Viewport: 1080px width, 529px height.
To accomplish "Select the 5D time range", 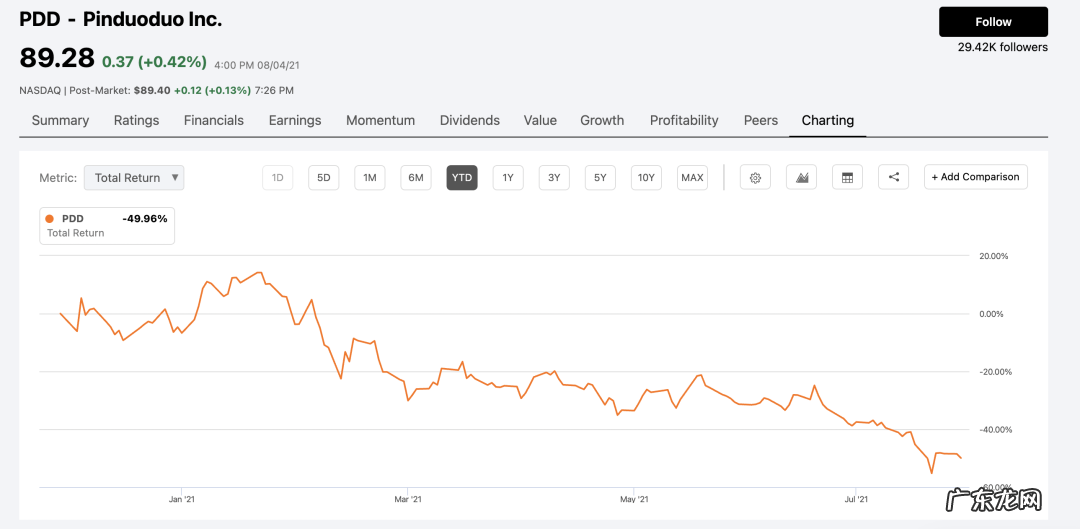I will point(323,178).
